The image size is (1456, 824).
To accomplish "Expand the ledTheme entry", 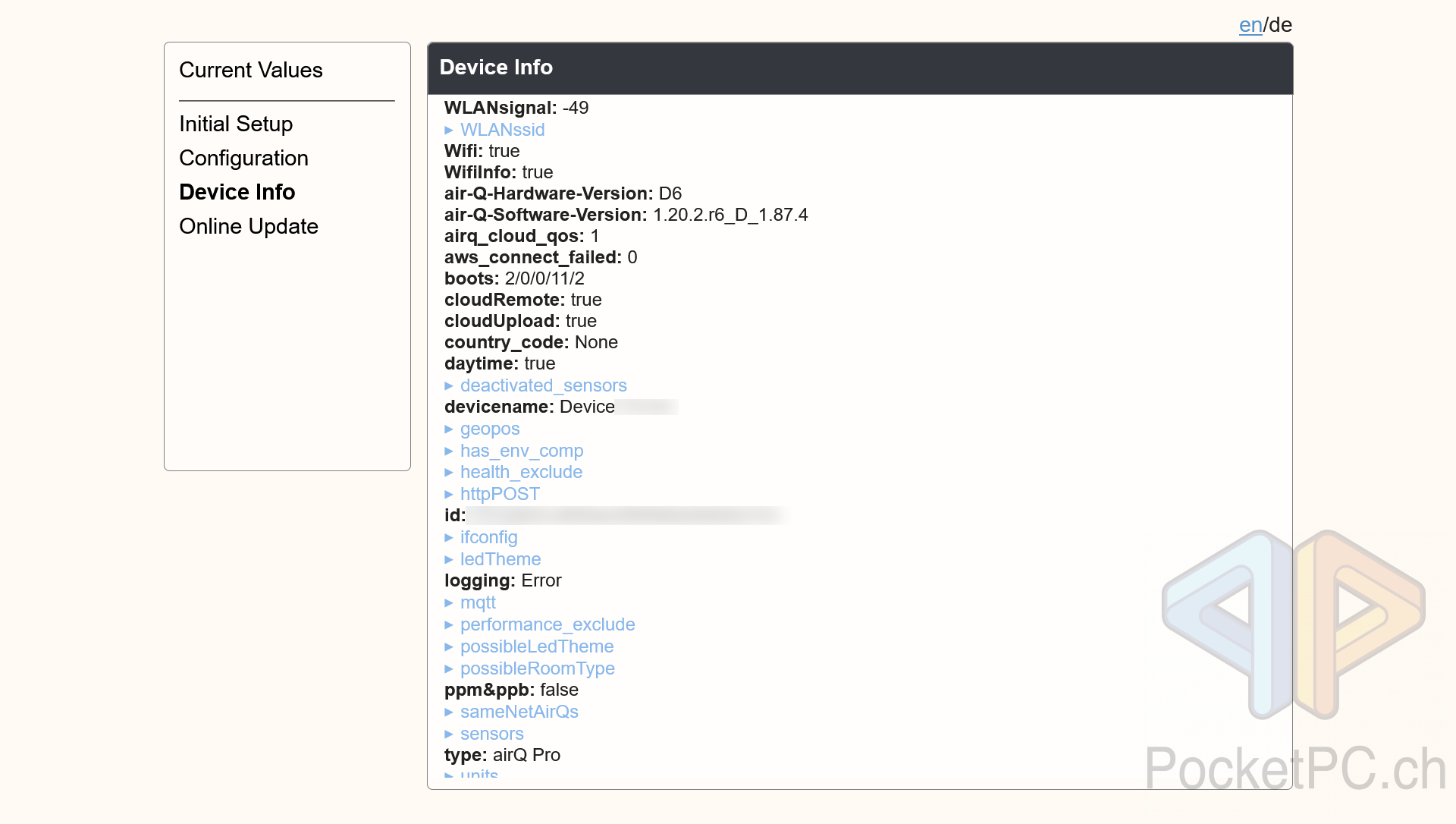I will point(493,559).
